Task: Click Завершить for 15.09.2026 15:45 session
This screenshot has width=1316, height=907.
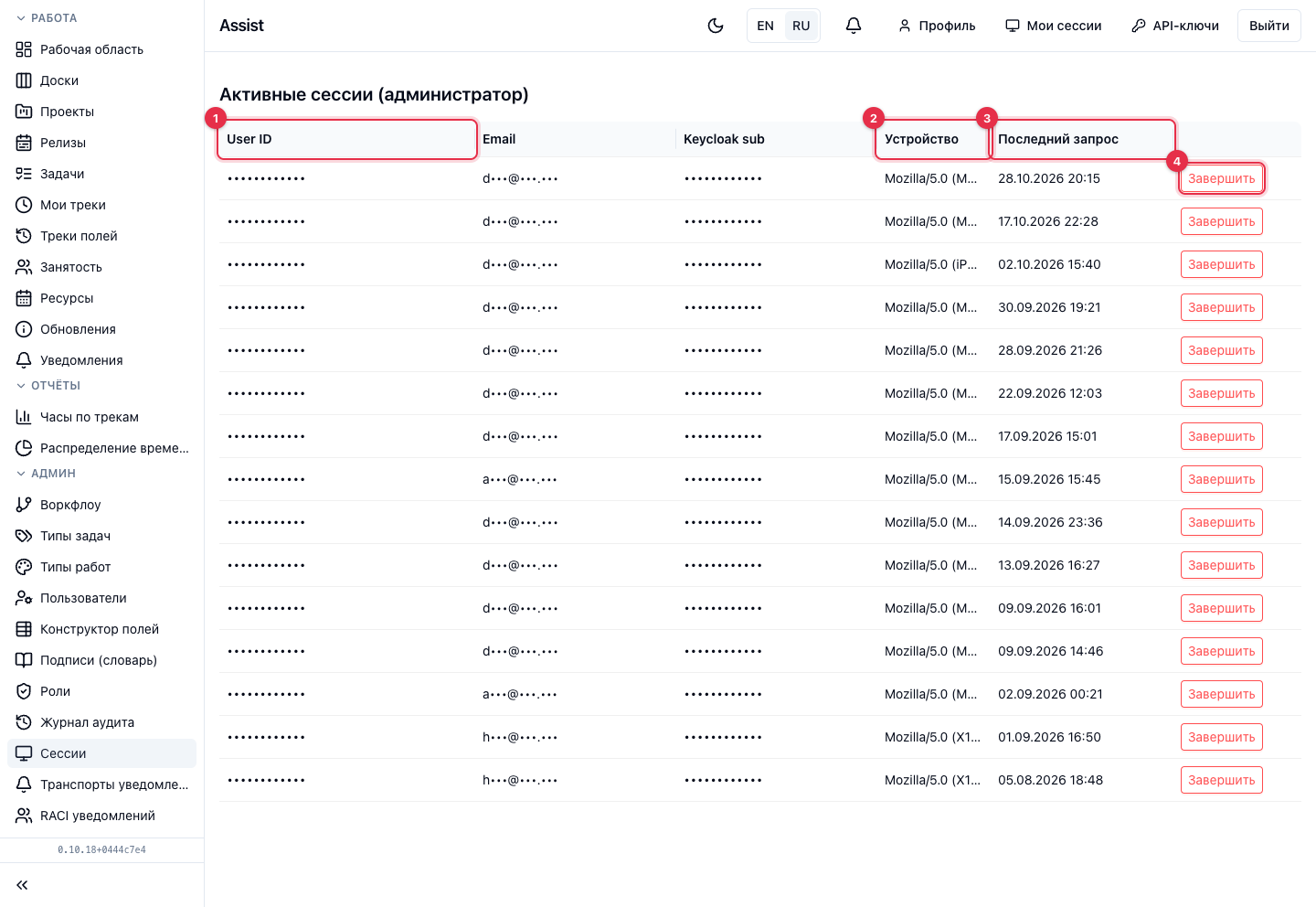Action: pos(1222,479)
